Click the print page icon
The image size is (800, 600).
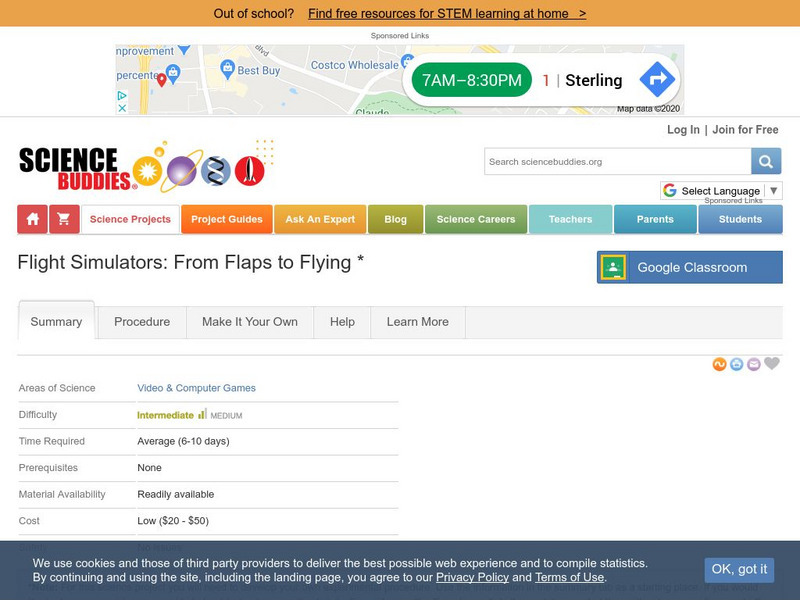pos(736,365)
